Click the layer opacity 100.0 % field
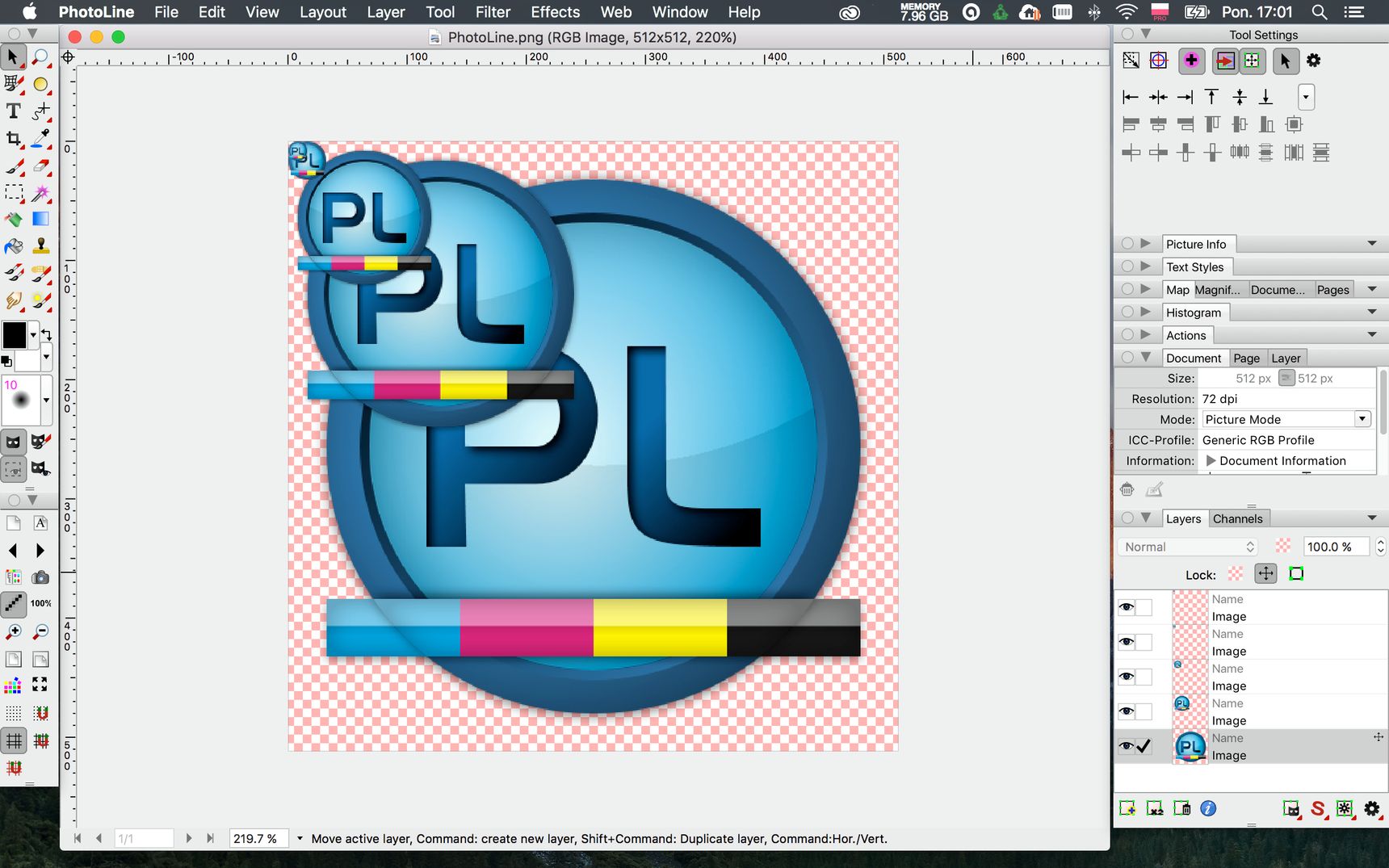Viewport: 1389px width, 868px height. pyautogui.click(x=1336, y=547)
